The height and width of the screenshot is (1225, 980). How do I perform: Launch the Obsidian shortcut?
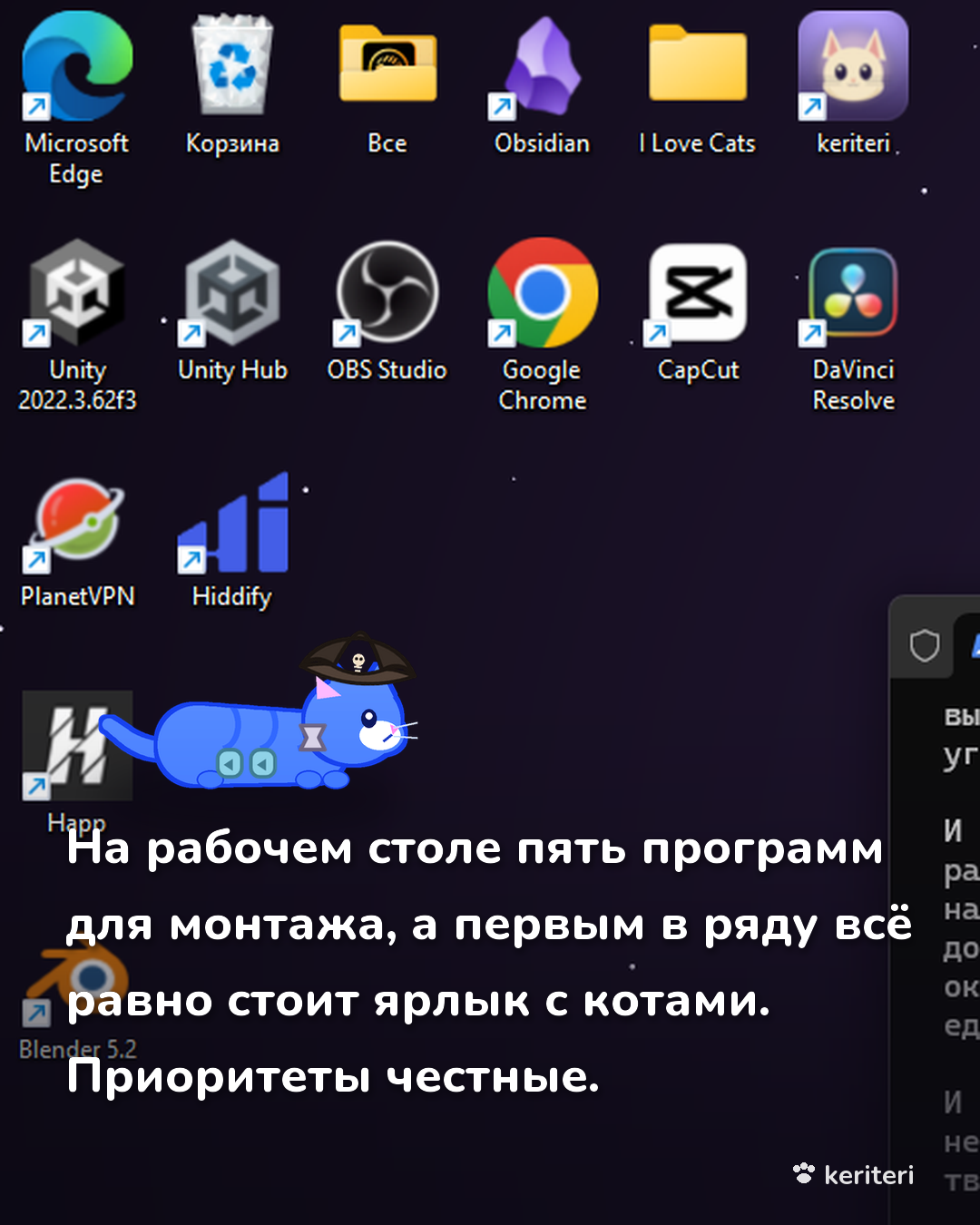click(542, 68)
